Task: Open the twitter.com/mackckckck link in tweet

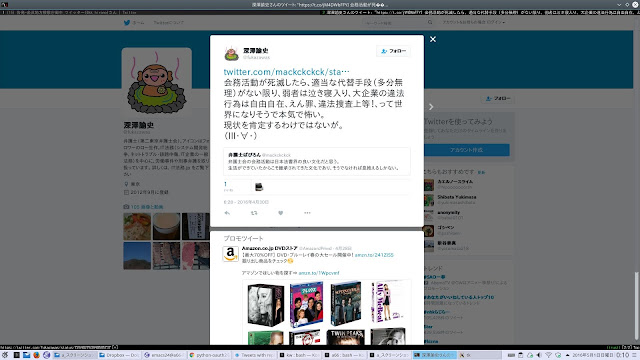Action: click(286, 72)
